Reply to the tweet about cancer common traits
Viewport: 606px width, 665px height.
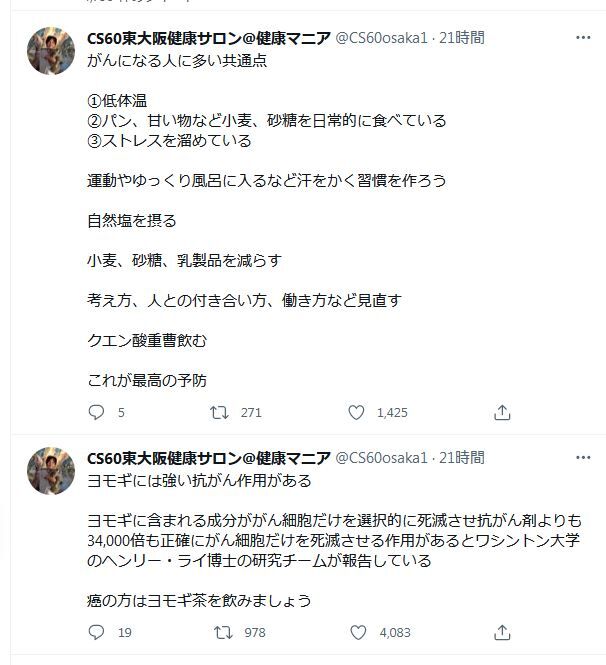pyautogui.click(x=96, y=412)
